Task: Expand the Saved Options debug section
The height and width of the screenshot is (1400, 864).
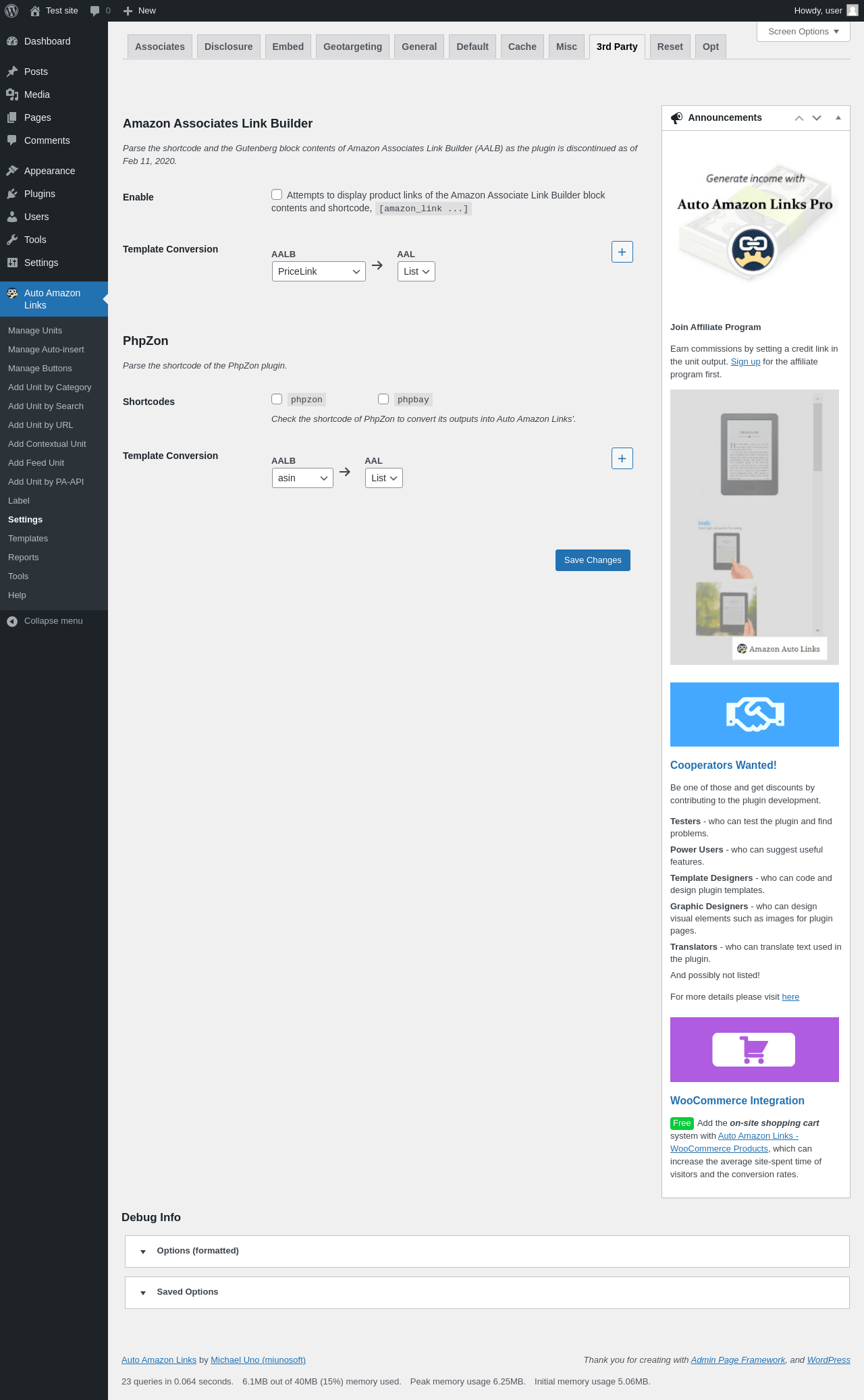Action: (x=487, y=1293)
